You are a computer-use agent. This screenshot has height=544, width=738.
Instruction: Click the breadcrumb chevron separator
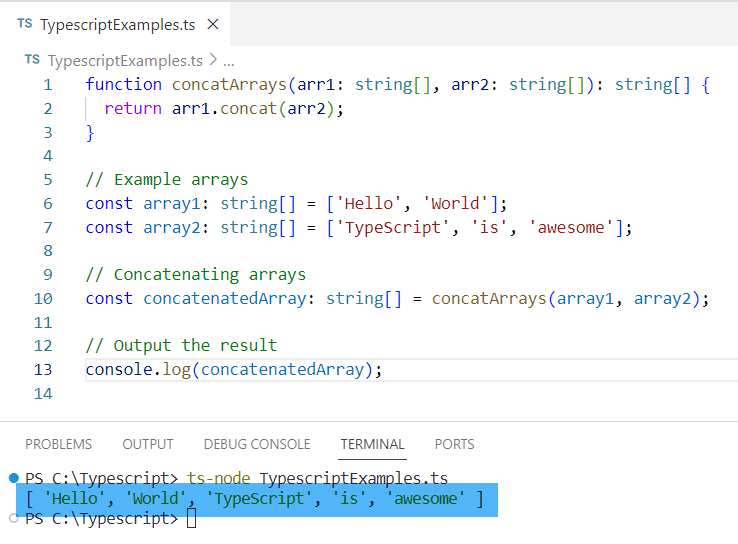point(213,60)
